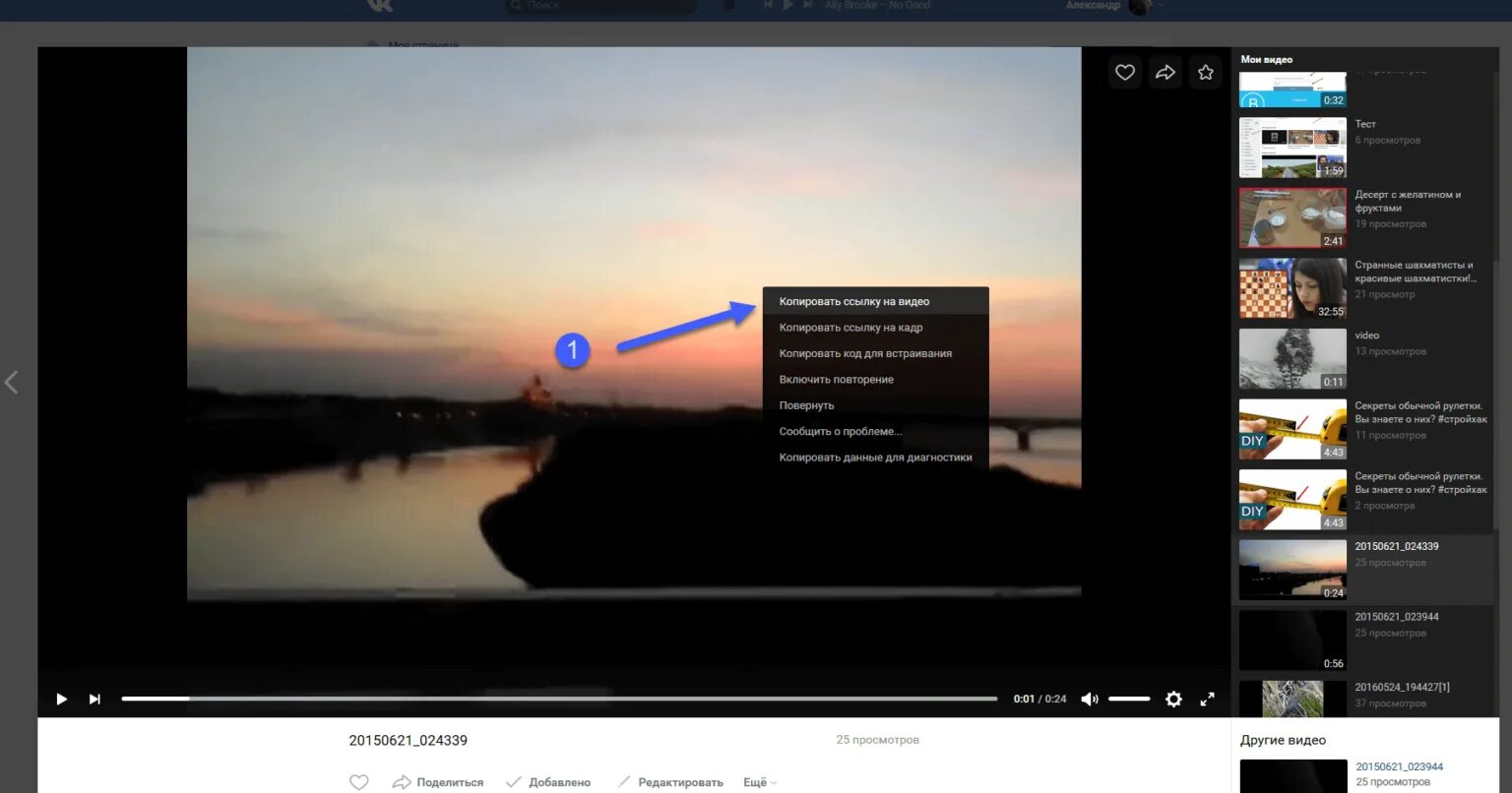This screenshot has height=793, width=1512.
Task: Click Добавлено status button
Action: pos(548,782)
